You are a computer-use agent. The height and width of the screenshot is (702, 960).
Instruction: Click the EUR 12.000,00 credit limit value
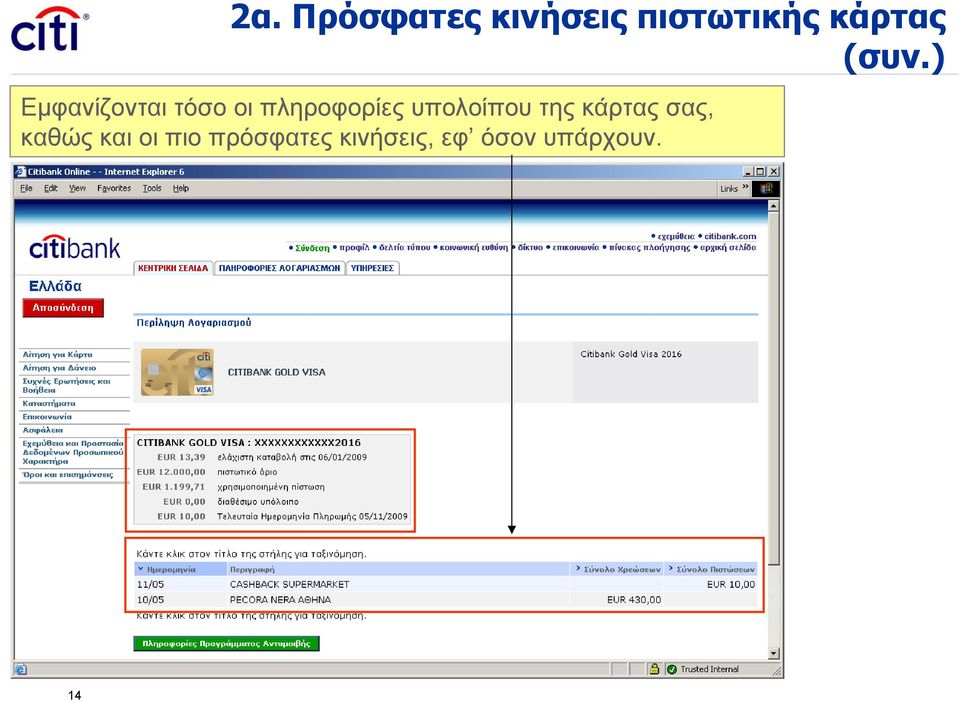[x=171, y=472]
